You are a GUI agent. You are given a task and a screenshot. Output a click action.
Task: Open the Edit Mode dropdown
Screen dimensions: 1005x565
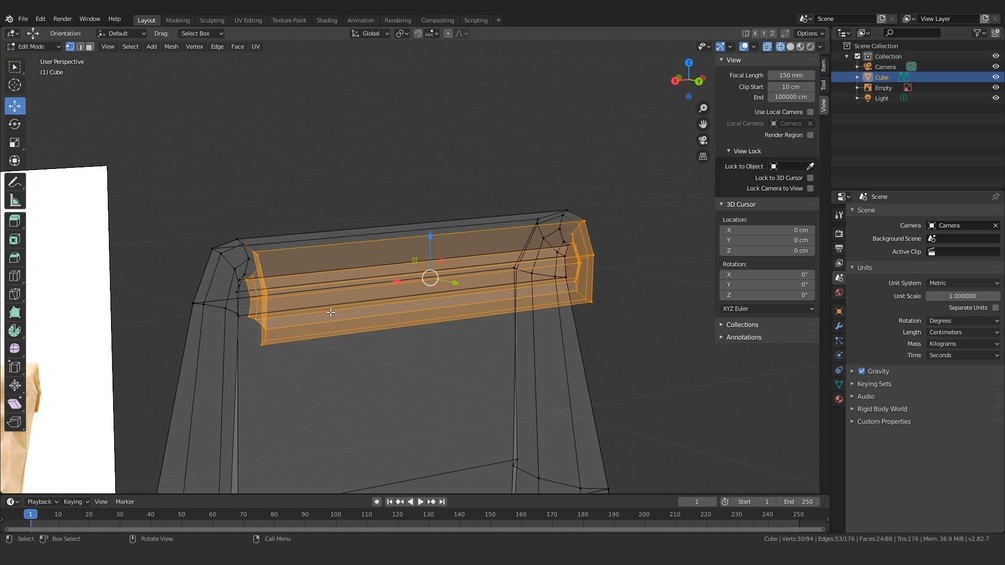[x=33, y=47]
